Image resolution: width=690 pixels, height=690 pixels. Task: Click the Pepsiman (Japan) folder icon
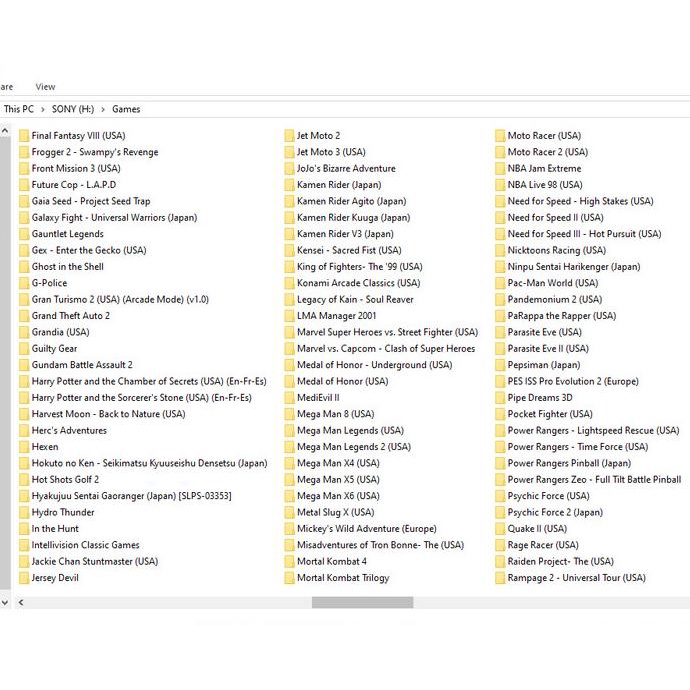(x=500, y=365)
